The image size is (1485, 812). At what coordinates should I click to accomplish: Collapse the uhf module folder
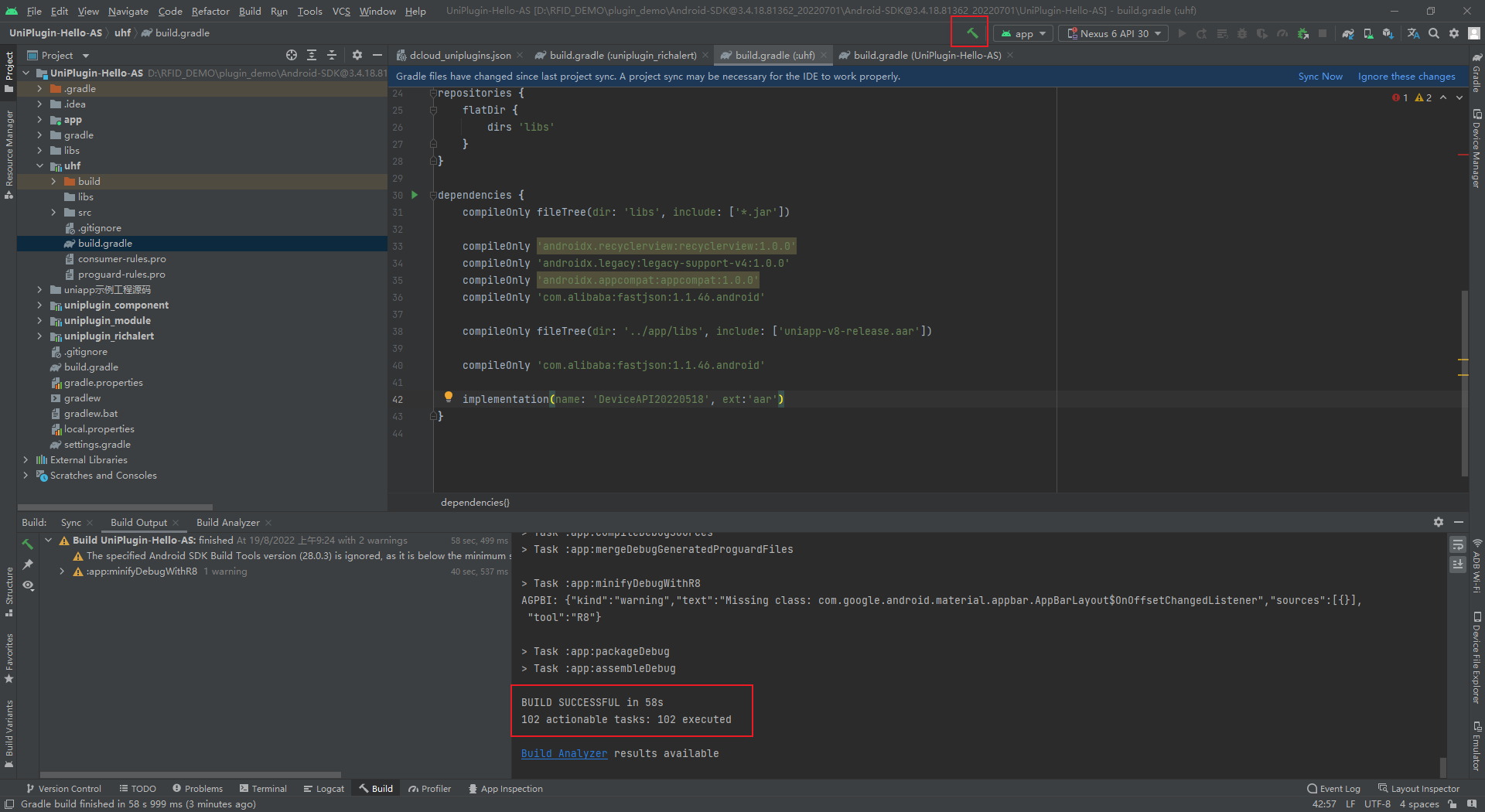pyautogui.click(x=39, y=165)
